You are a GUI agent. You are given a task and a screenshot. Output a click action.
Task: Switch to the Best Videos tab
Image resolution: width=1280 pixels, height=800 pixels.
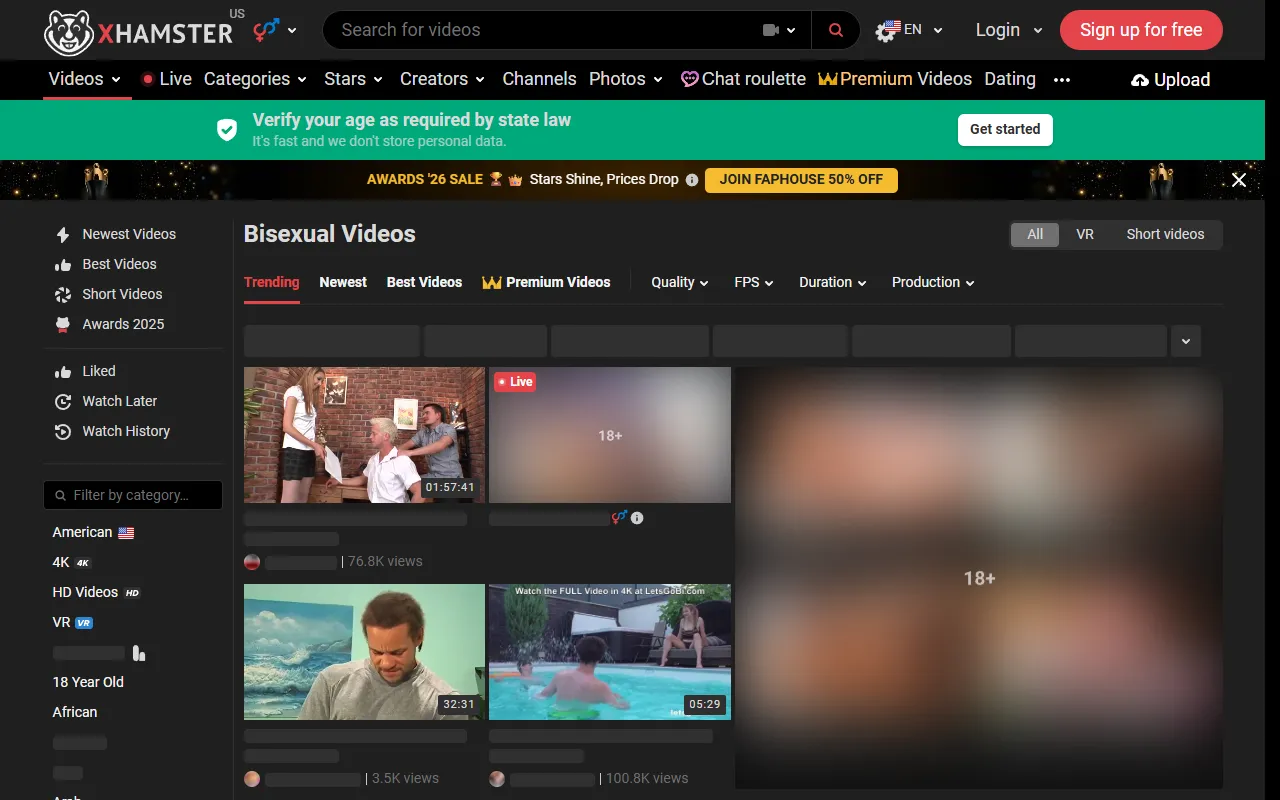[x=424, y=282]
